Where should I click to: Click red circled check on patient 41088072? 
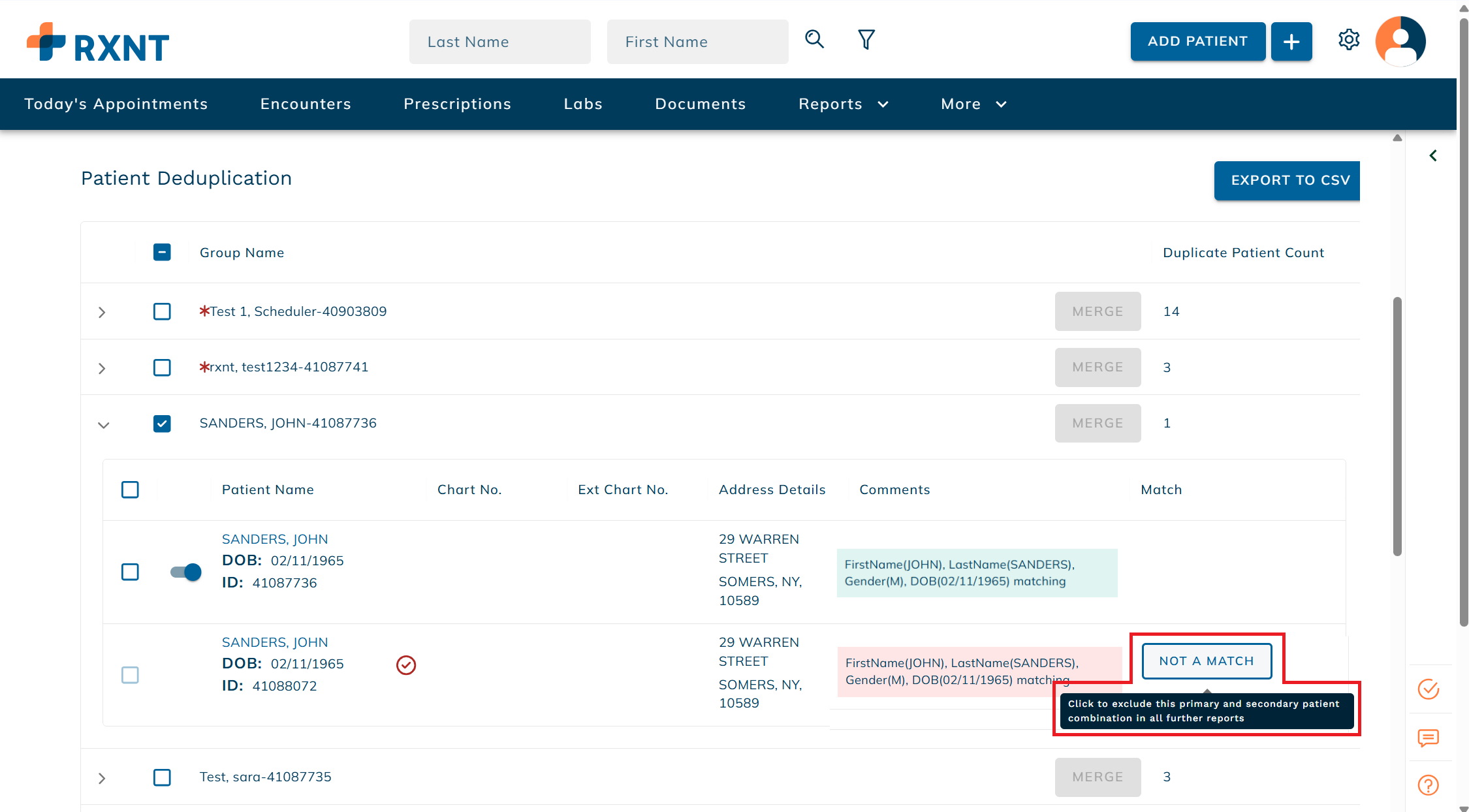(406, 664)
